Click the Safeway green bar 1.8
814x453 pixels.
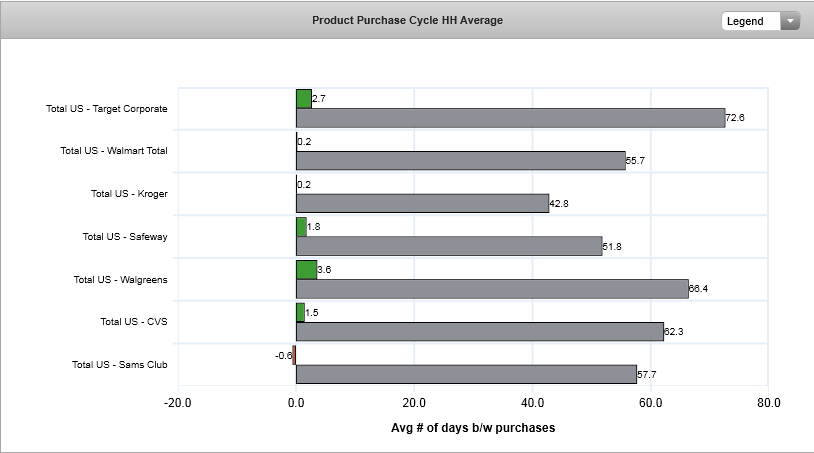point(301,227)
